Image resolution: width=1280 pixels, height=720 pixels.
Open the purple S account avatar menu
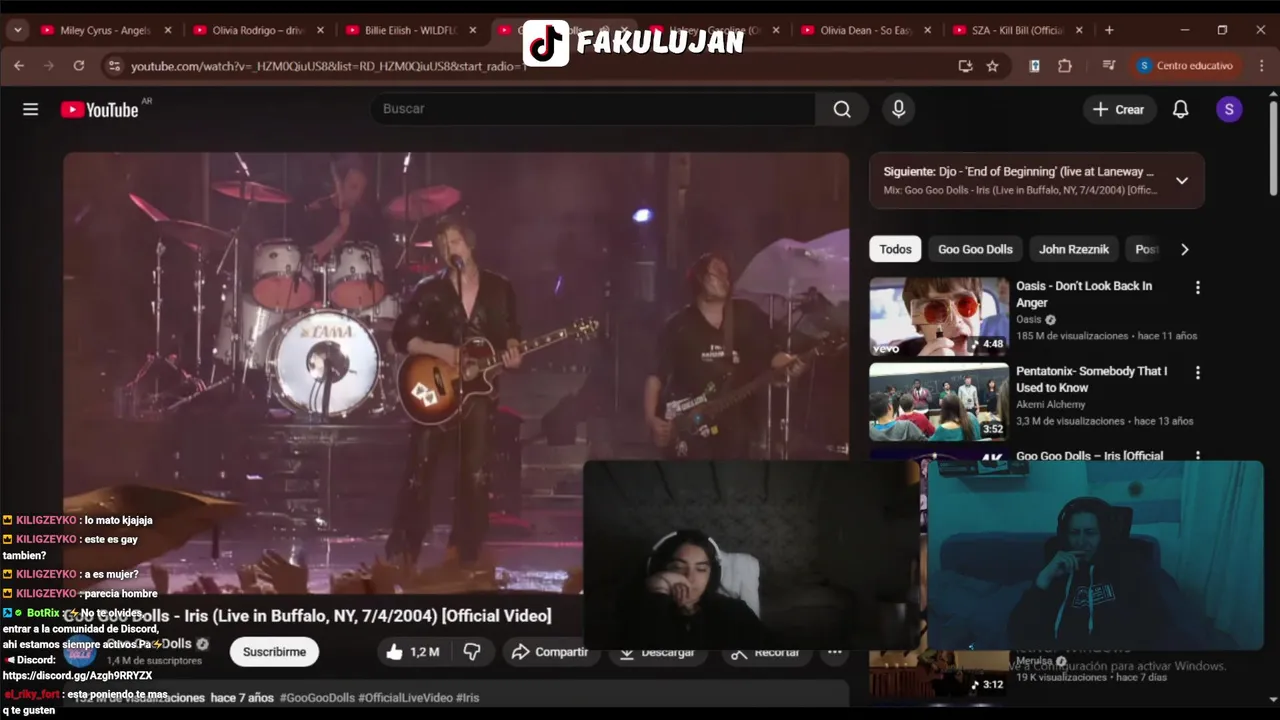click(x=1229, y=109)
